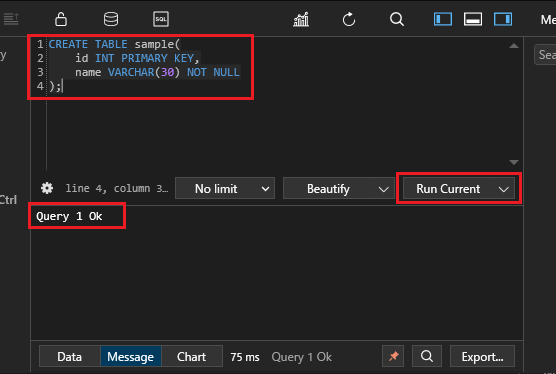Click the 'CREATE TABLE sample(' code line

click(x=114, y=44)
